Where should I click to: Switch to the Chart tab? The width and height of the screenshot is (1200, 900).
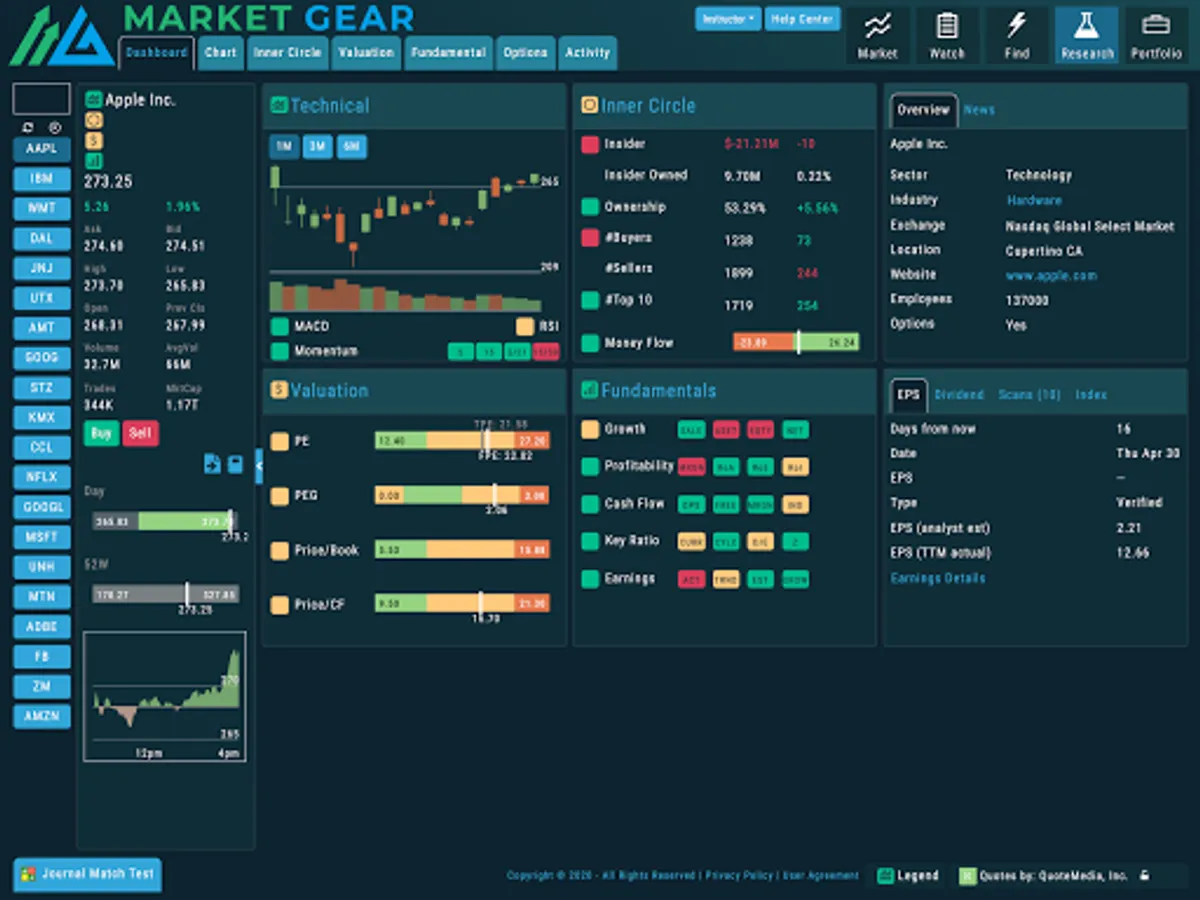(x=221, y=53)
